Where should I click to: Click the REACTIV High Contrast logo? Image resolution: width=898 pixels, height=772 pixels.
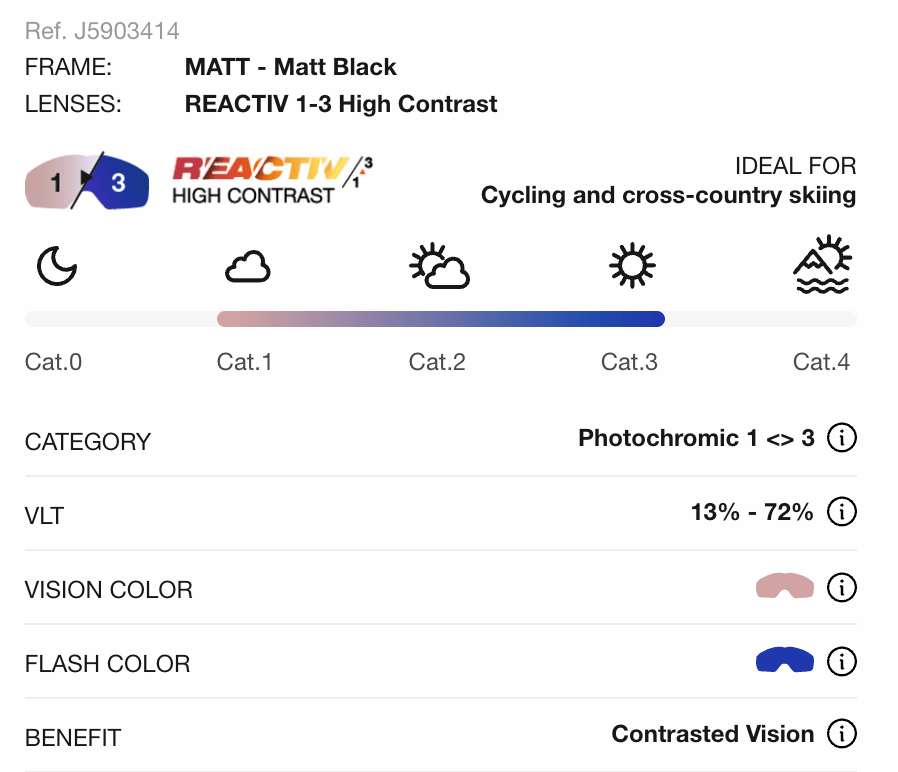(273, 180)
